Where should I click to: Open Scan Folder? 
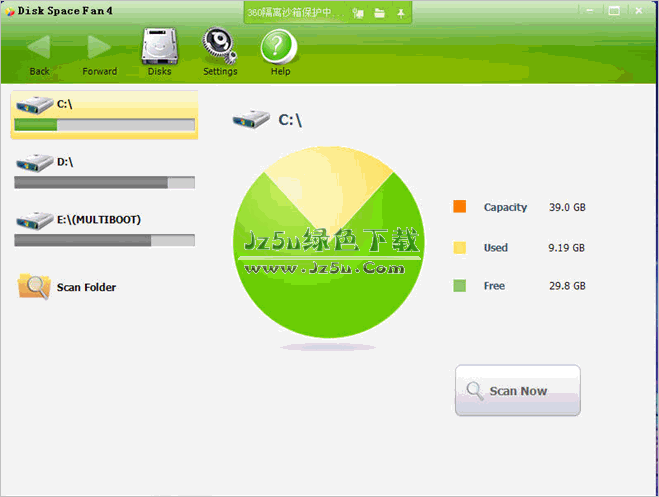tap(67, 287)
